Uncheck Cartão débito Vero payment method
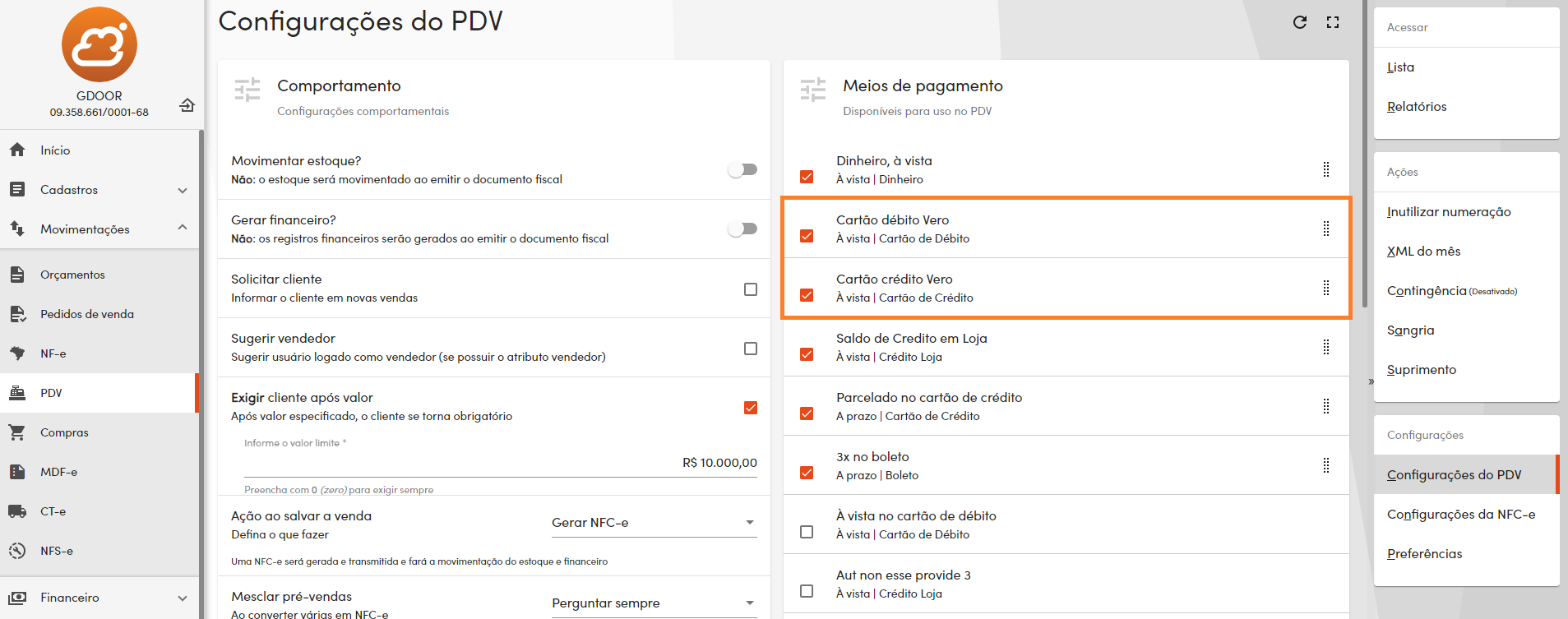The width and height of the screenshot is (1568, 619). click(807, 236)
